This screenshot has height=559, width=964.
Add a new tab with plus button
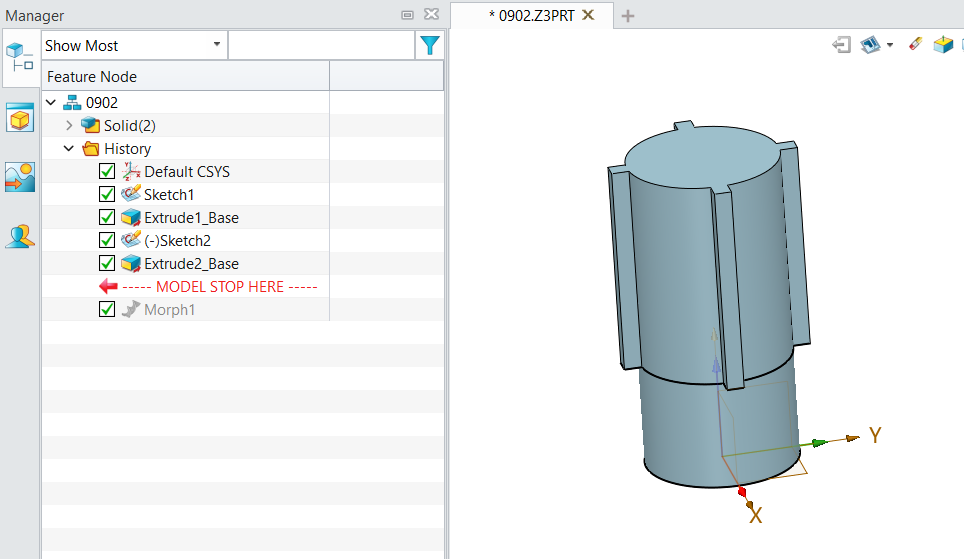click(628, 15)
